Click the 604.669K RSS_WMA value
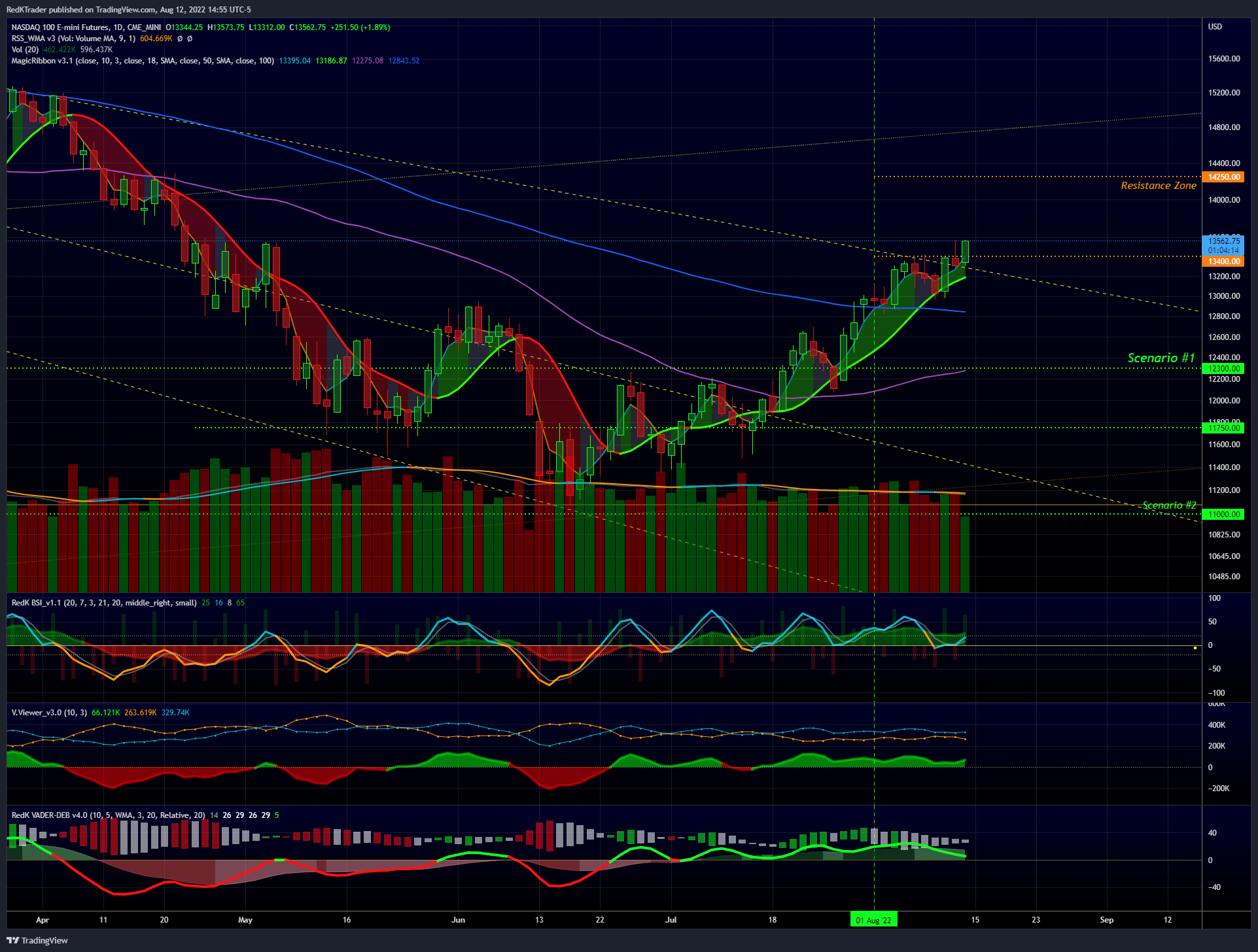Screen dimensions: 1258x952 click(156, 39)
